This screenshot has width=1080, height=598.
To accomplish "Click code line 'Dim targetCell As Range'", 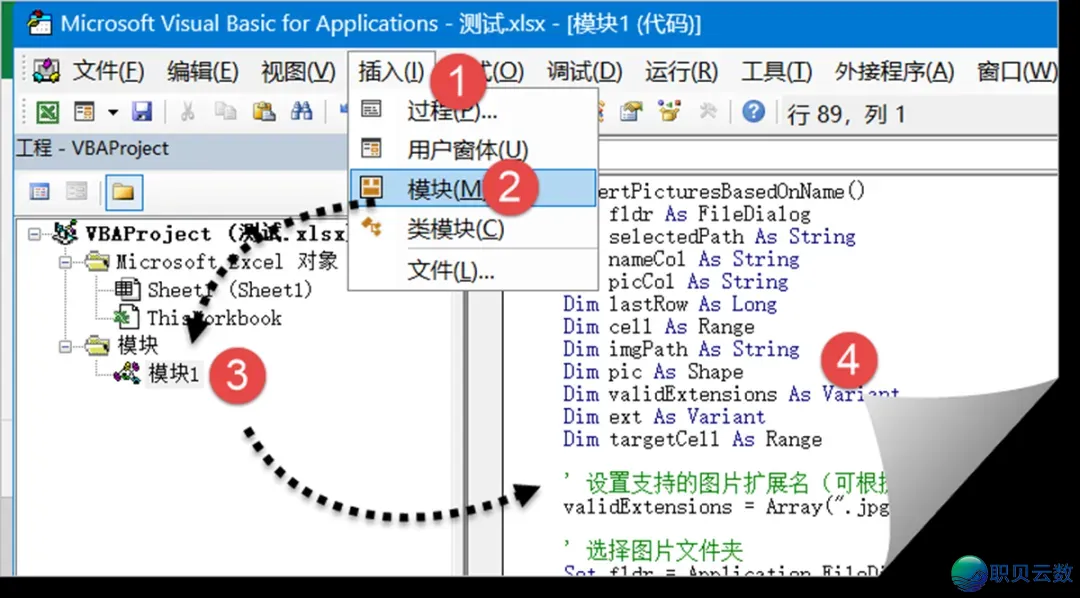I will 692,440.
